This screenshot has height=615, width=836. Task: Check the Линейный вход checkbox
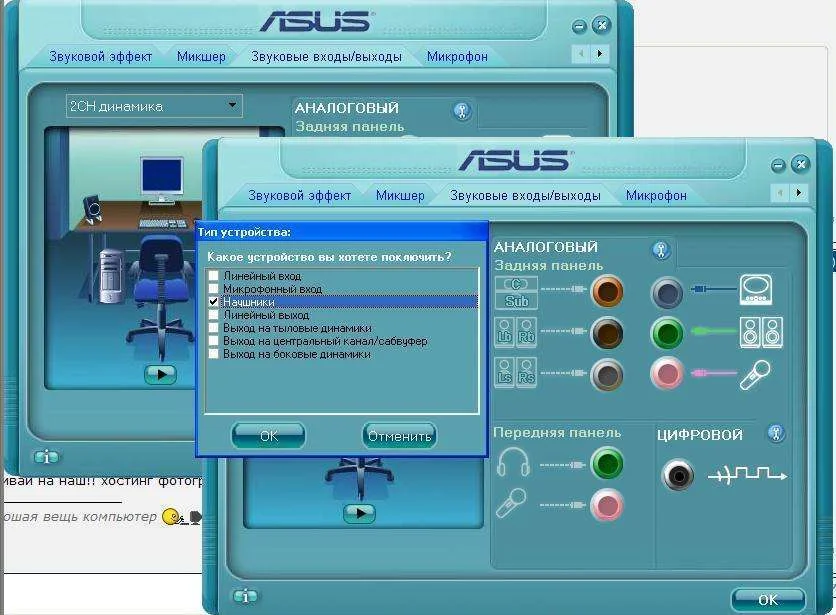213,276
